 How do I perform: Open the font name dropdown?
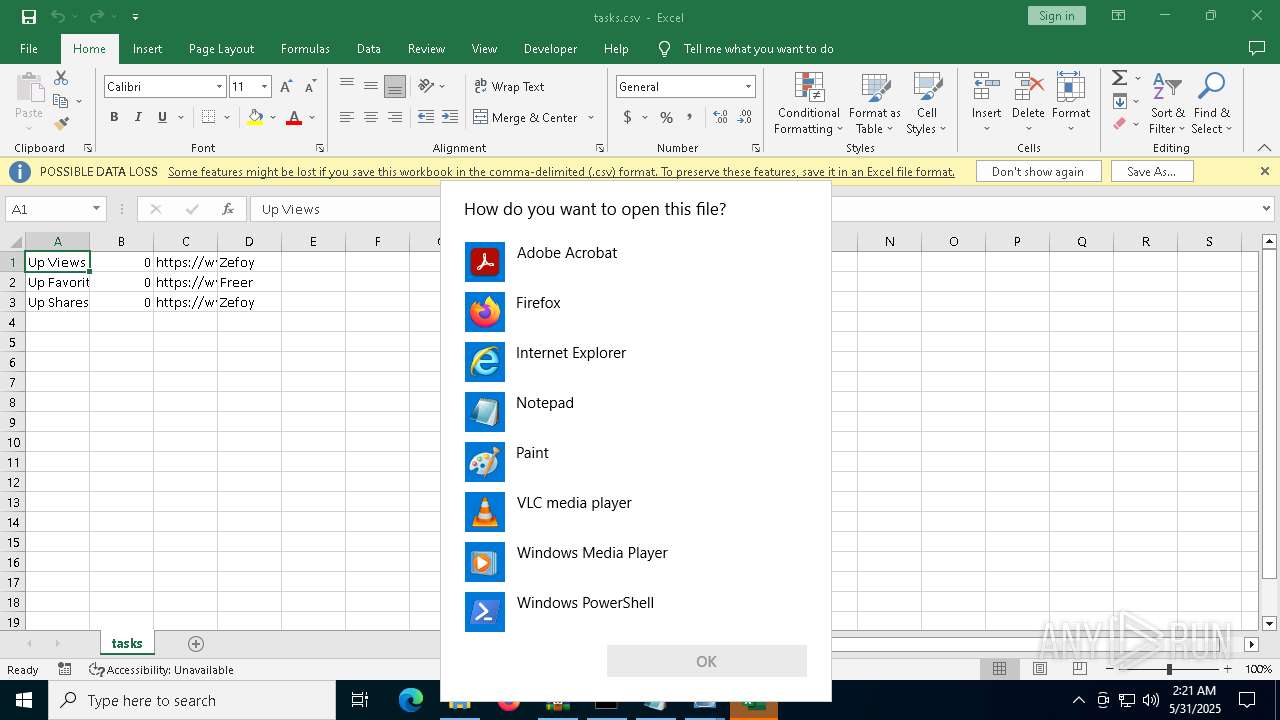tap(219, 87)
